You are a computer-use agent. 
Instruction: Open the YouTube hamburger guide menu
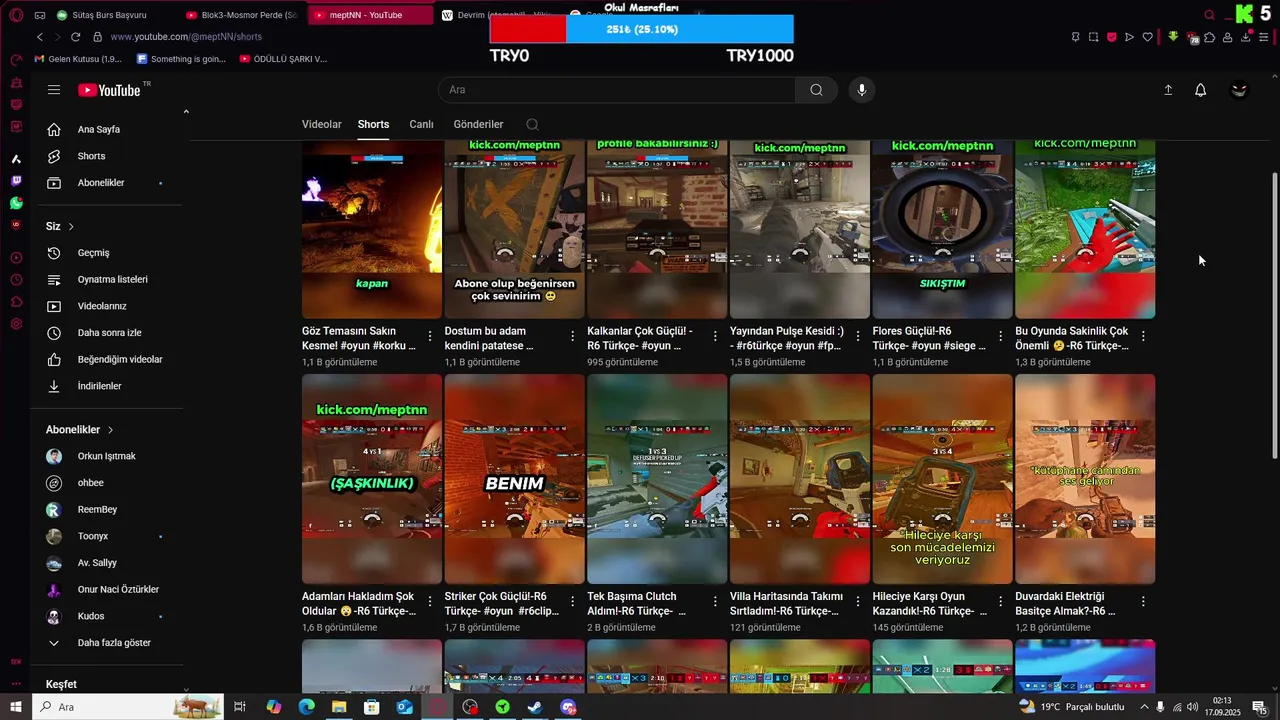click(x=54, y=90)
